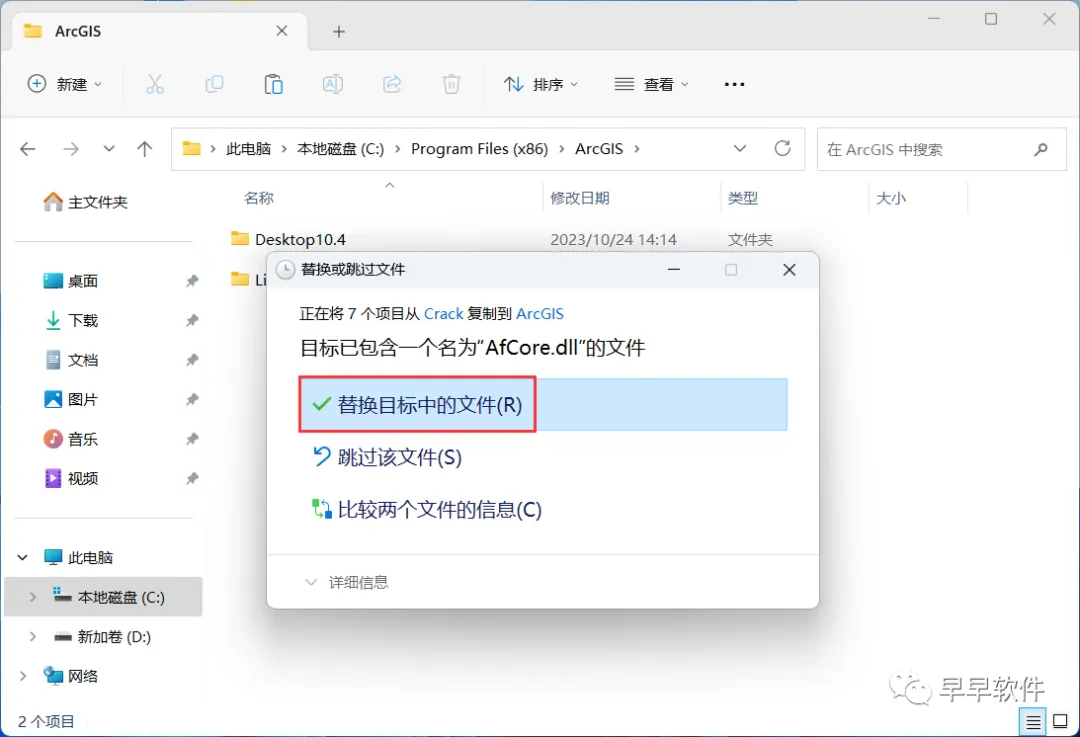Go forward with the right arrow
The height and width of the screenshot is (737, 1080).
[70, 149]
